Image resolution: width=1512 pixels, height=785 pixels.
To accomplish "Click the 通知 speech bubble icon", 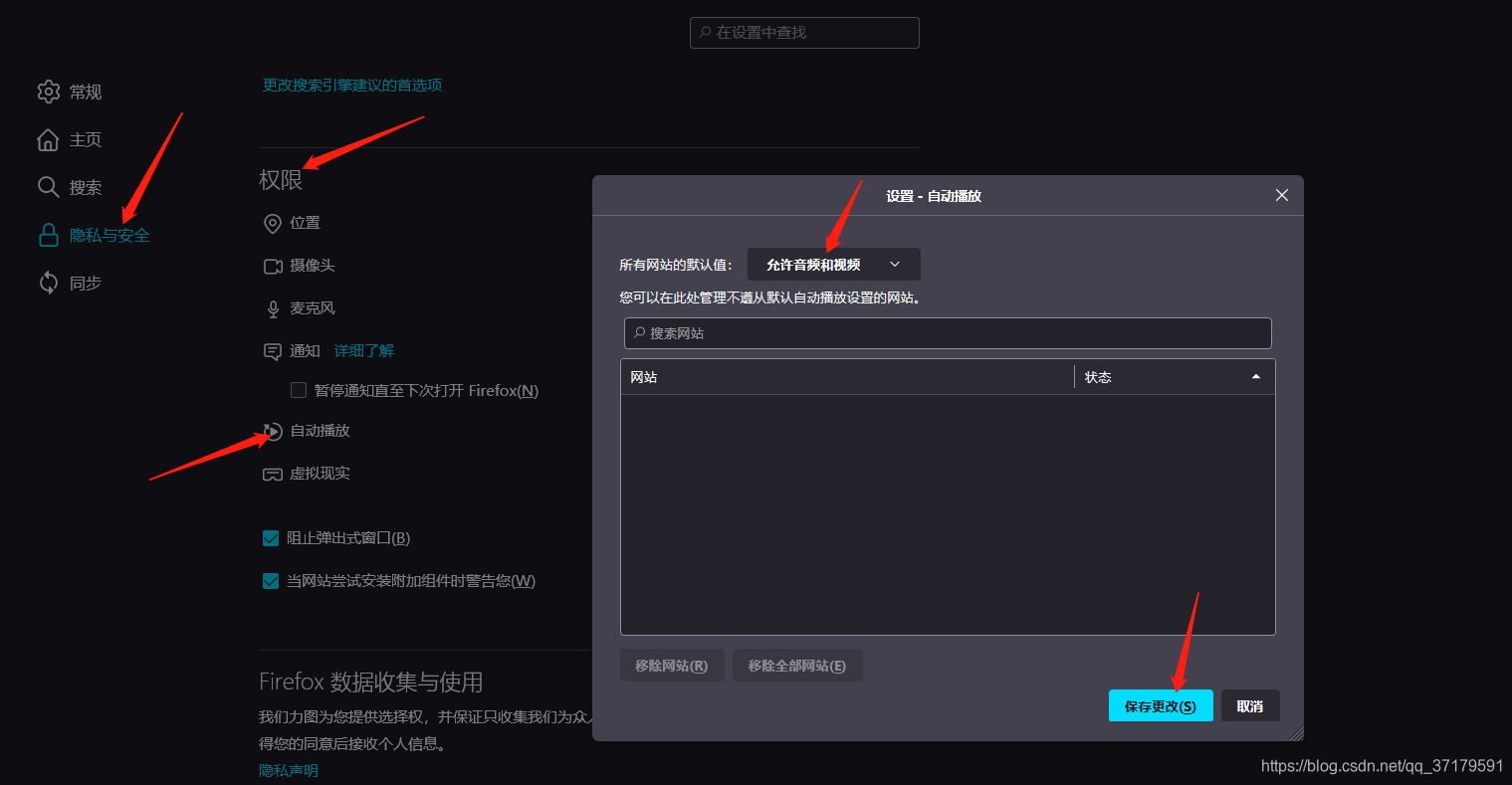I will 272,351.
